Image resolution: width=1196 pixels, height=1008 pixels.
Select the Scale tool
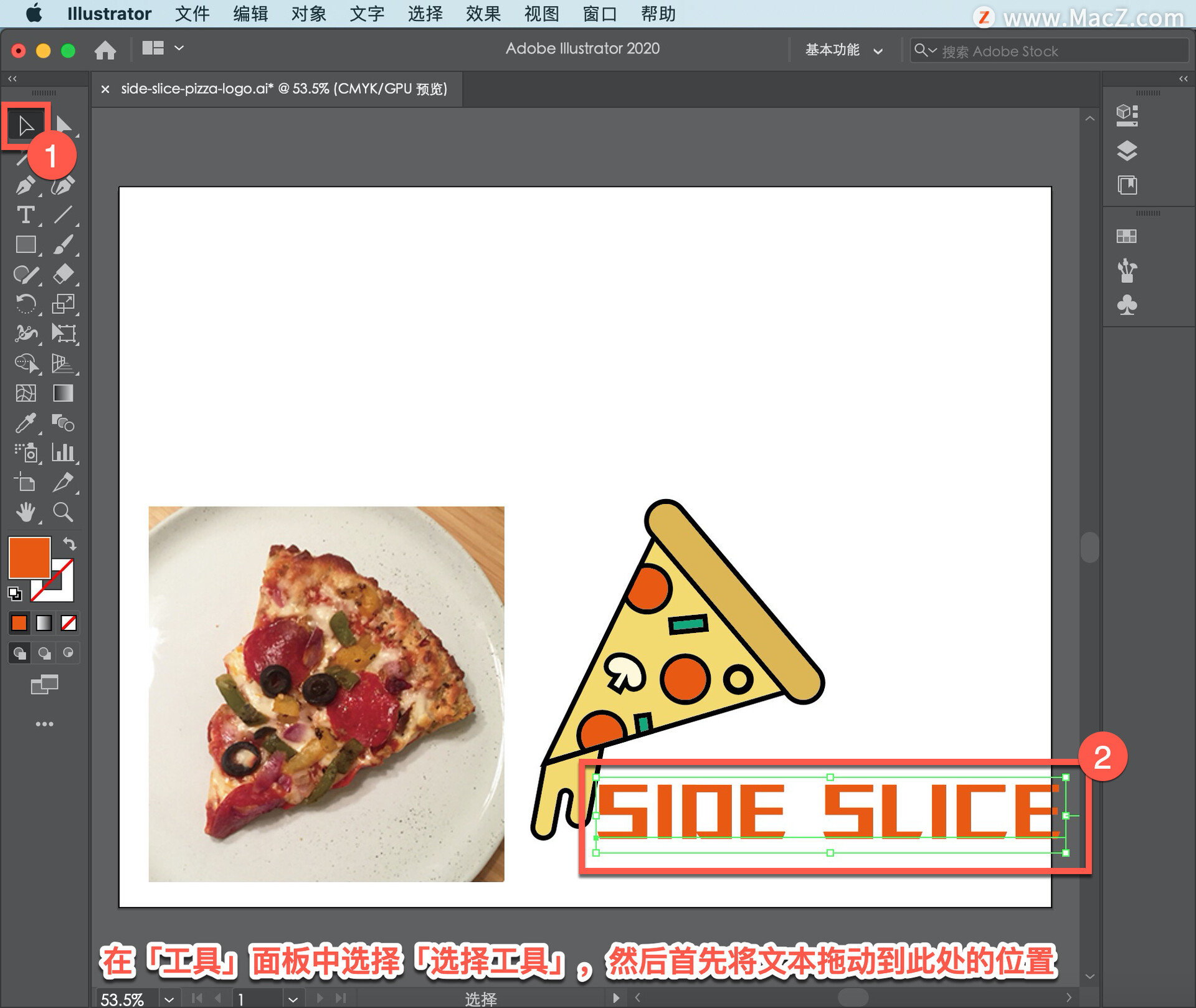click(63, 304)
